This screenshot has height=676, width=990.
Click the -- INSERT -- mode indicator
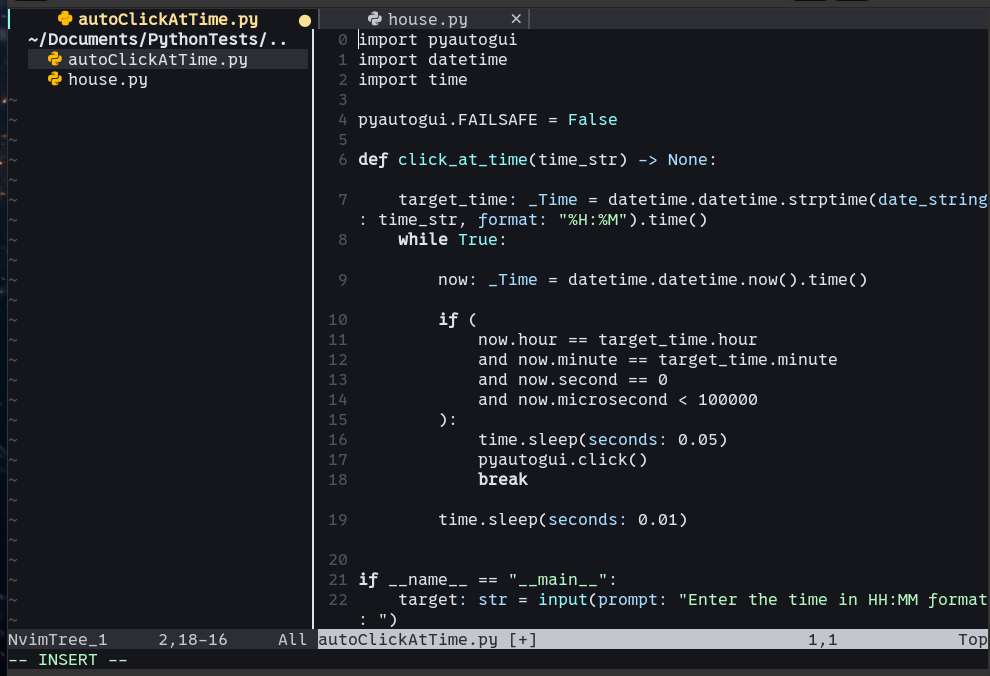coord(67,660)
